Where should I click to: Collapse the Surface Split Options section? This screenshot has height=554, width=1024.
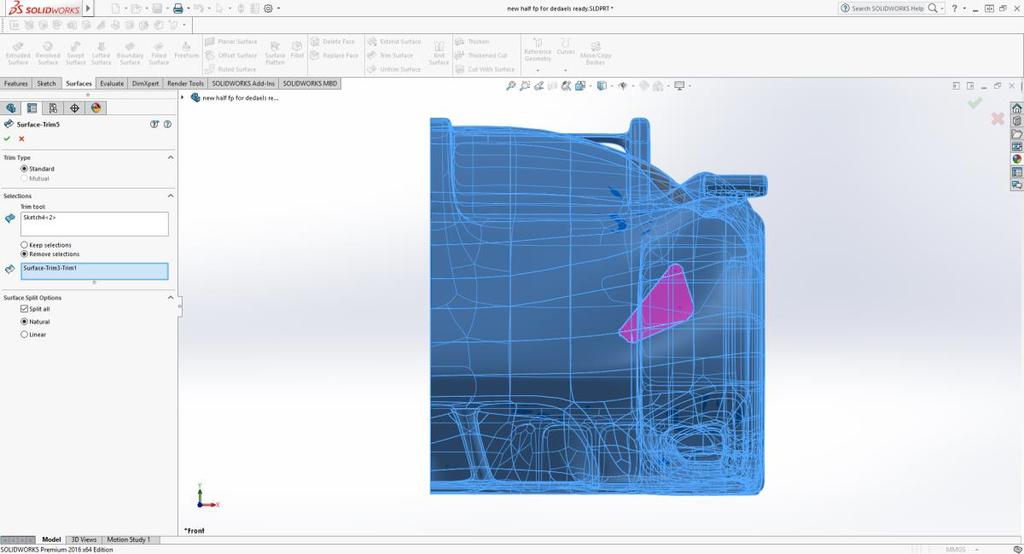click(170, 297)
